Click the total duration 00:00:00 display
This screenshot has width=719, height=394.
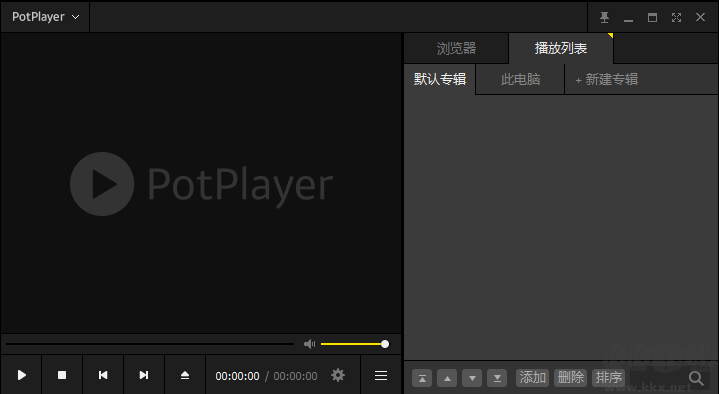pos(295,376)
